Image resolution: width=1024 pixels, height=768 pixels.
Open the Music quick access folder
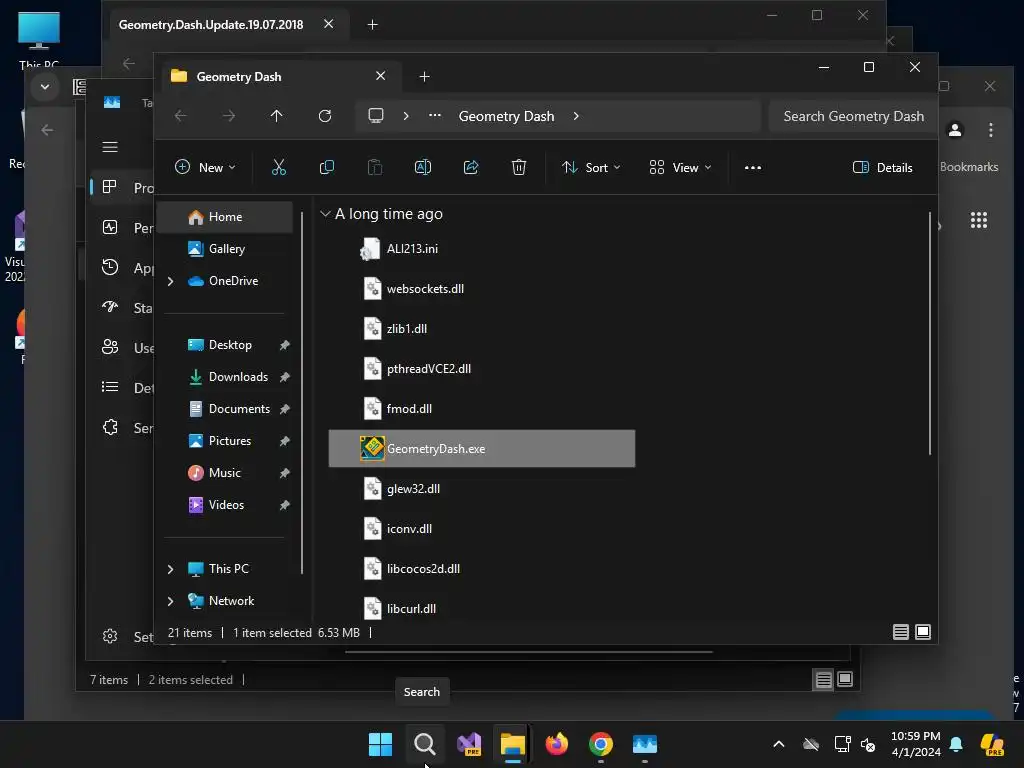(225, 473)
